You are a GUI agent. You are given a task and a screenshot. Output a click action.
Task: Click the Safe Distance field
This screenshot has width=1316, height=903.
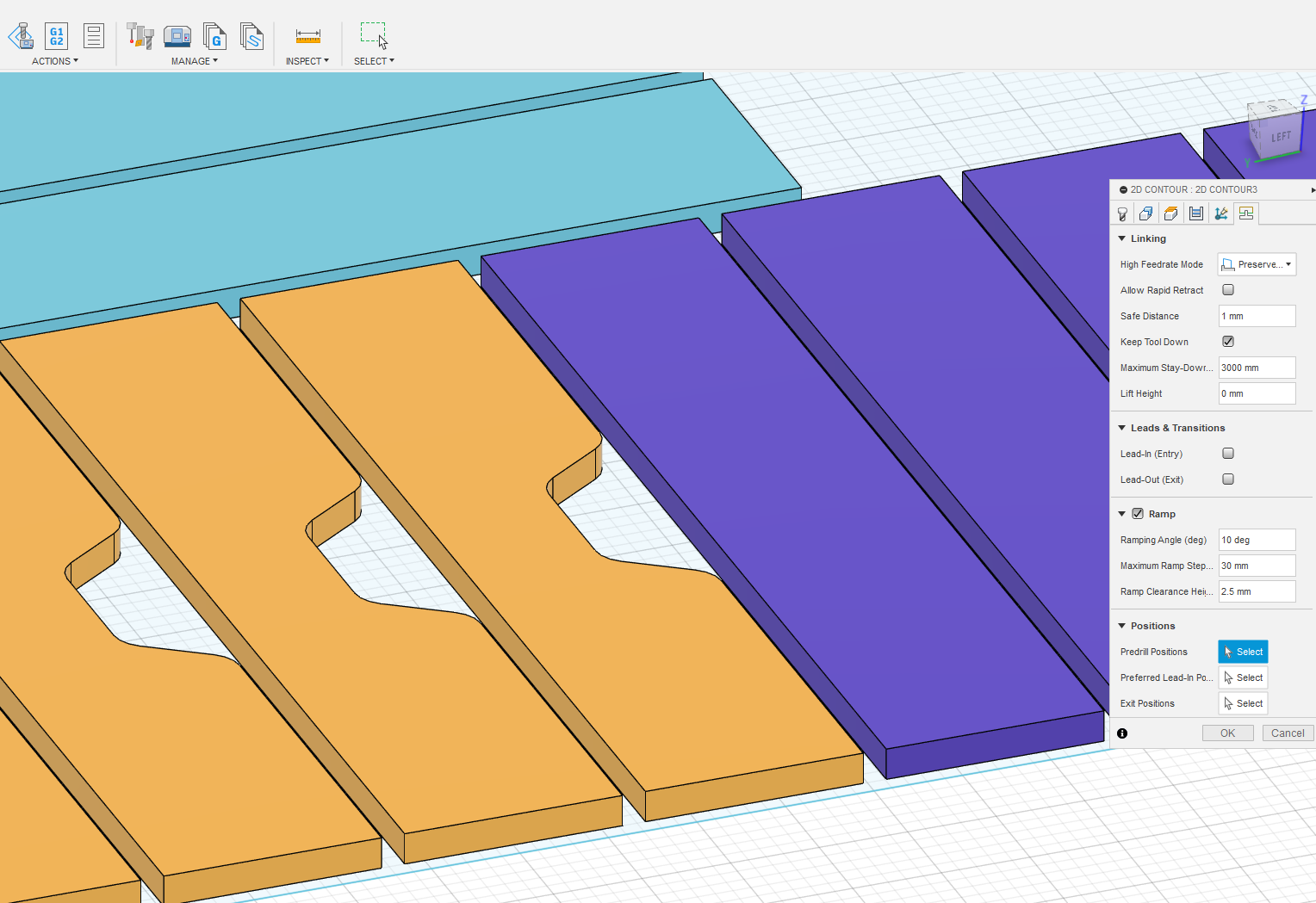pyautogui.click(x=1257, y=316)
